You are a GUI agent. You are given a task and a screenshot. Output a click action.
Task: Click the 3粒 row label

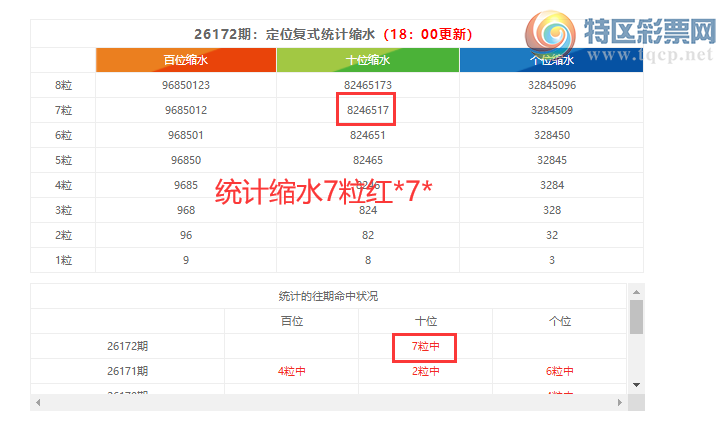(63, 210)
